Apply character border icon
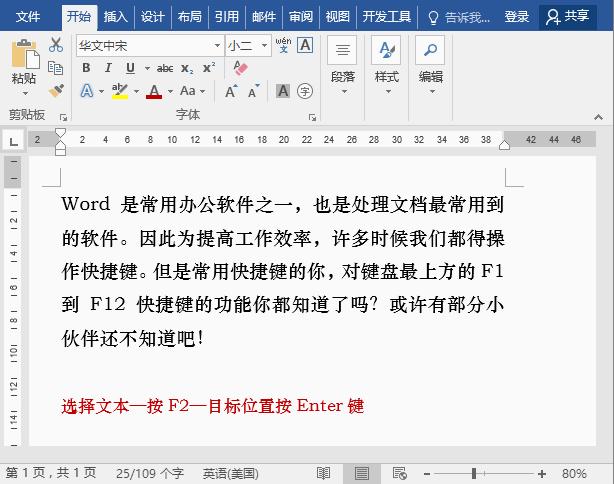This screenshot has width=614, height=484. [x=305, y=45]
